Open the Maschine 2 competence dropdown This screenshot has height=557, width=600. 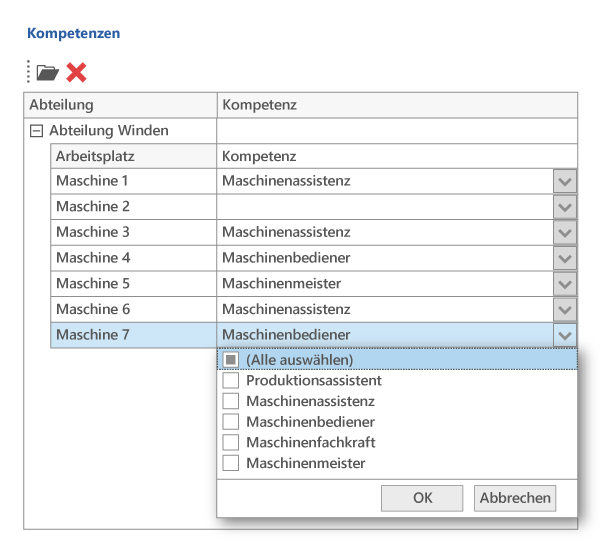click(x=565, y=207)
